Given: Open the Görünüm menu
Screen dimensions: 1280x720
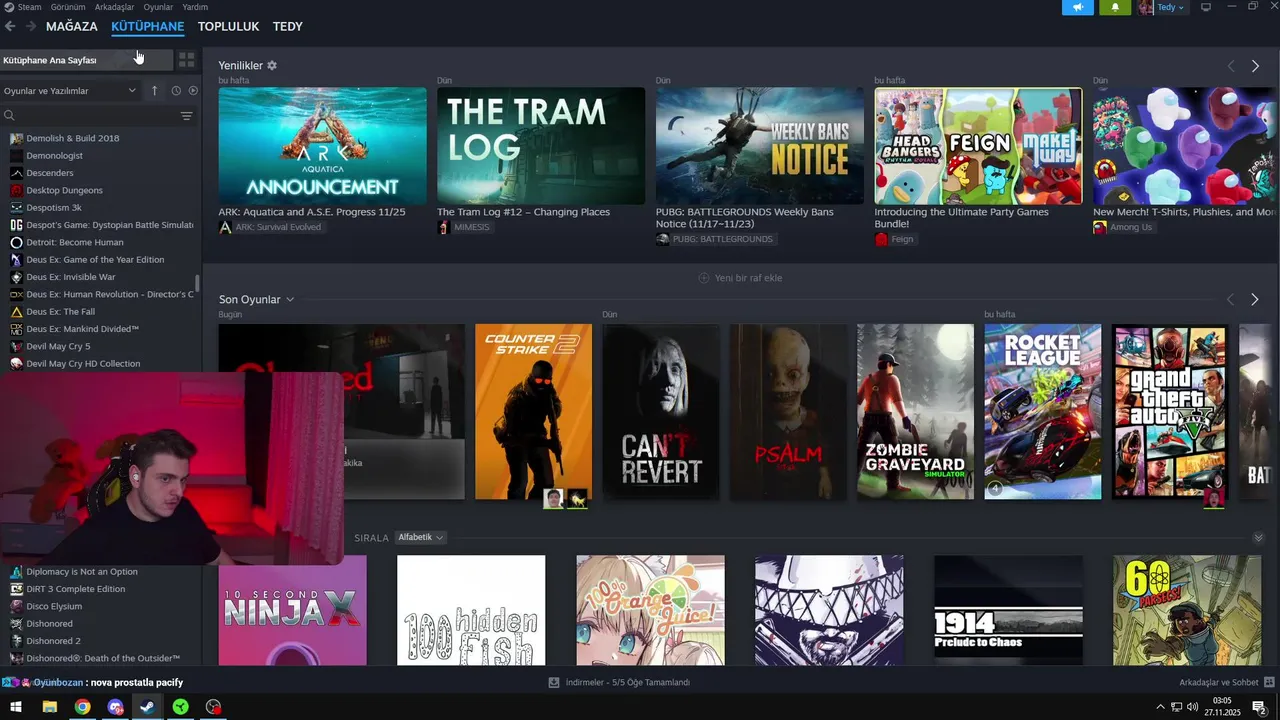Looking at the screenshot, I should click(68, 7).
